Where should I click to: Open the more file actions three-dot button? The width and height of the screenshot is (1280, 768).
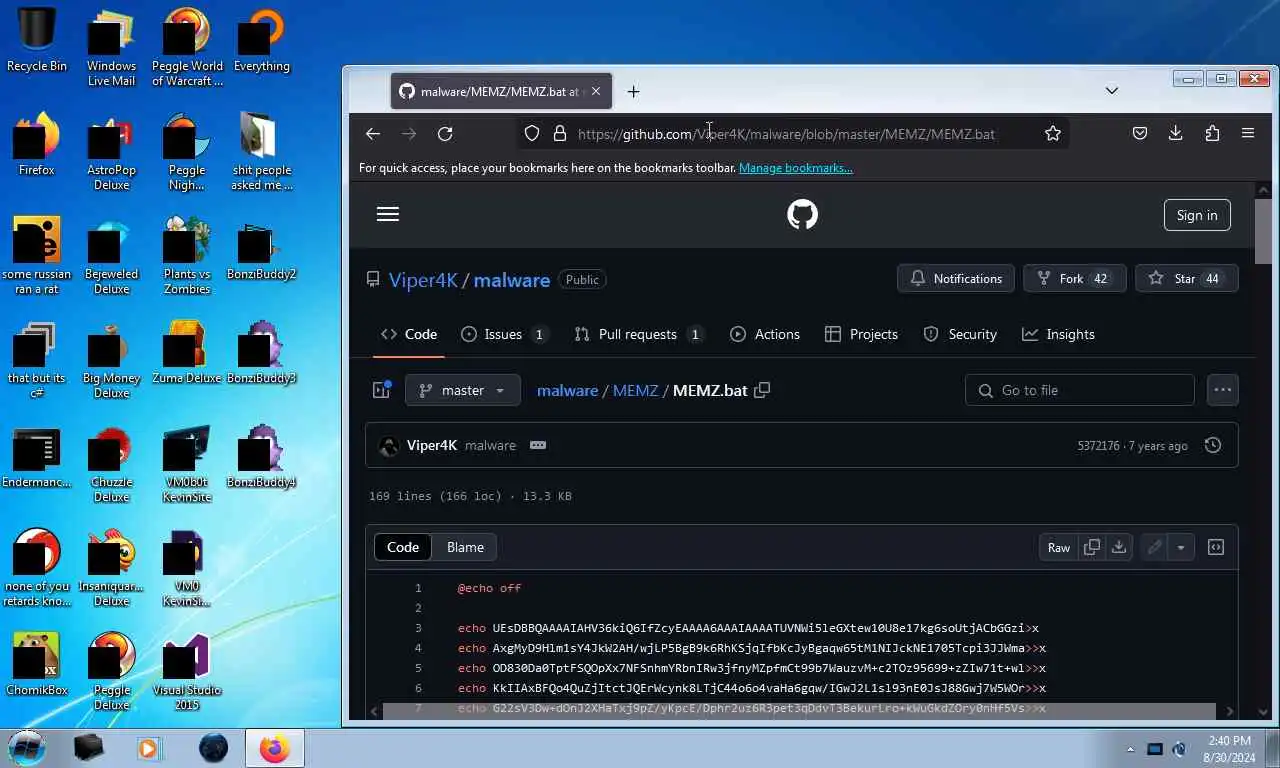pos(1223,390)
